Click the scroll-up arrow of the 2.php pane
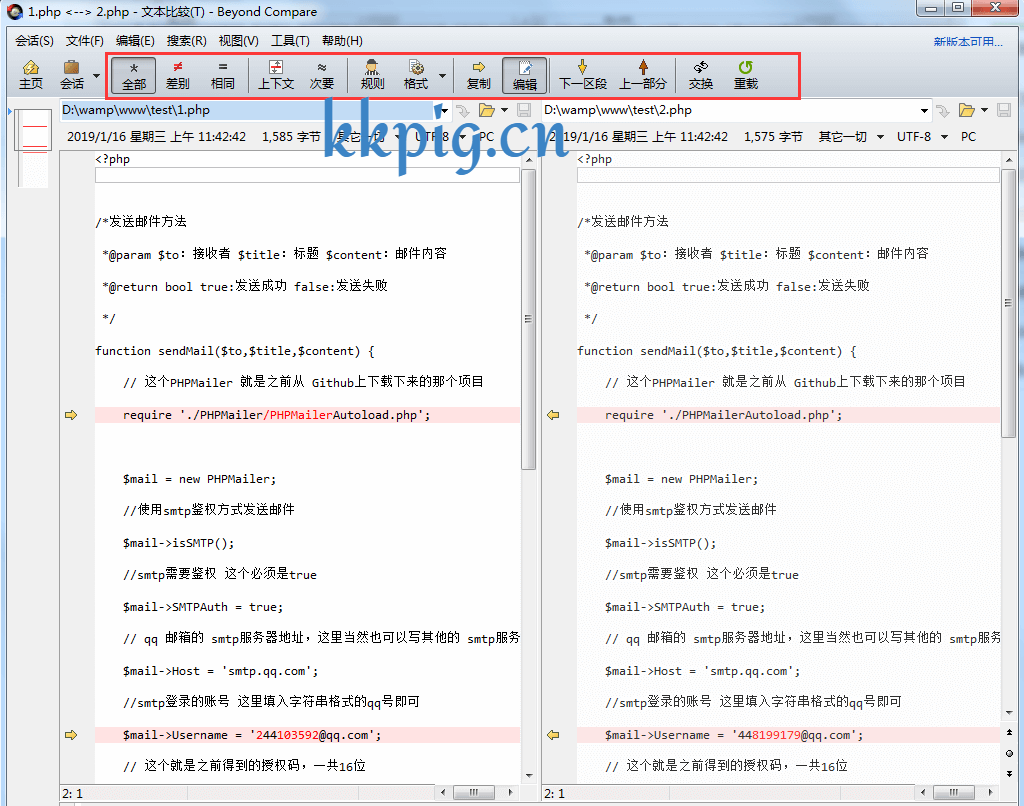Screen dimensions: 1024x806 click(1009, 159)
